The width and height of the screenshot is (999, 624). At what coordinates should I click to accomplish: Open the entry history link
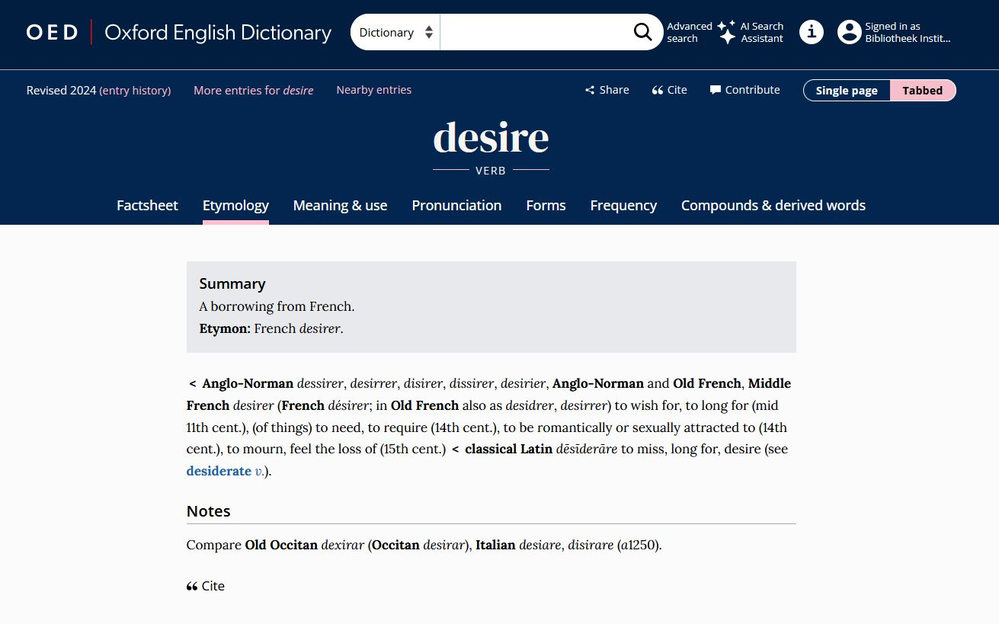[x=135, y=90]
